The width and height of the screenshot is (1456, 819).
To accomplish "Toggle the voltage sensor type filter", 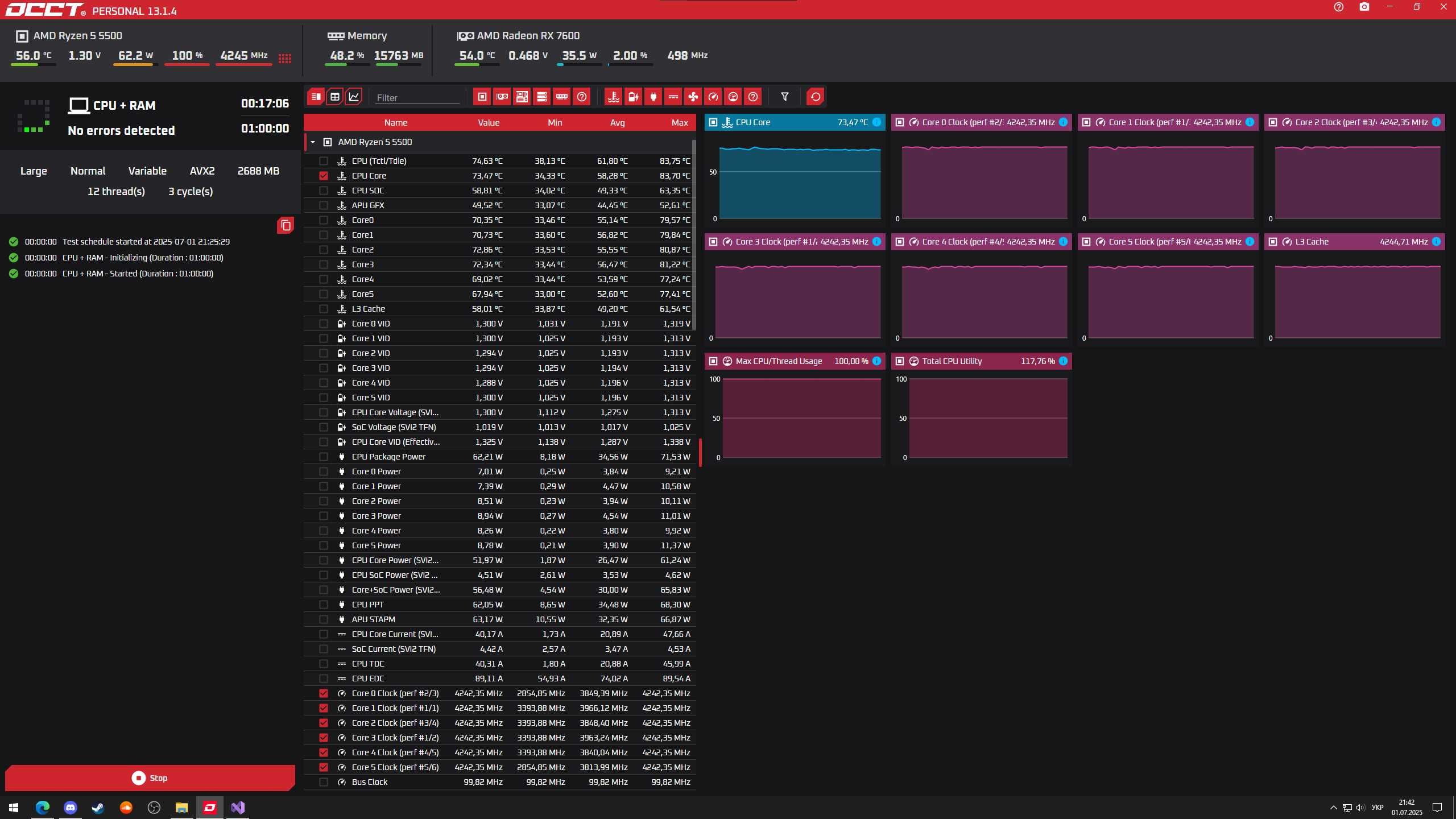I will (x=634, y=97).
